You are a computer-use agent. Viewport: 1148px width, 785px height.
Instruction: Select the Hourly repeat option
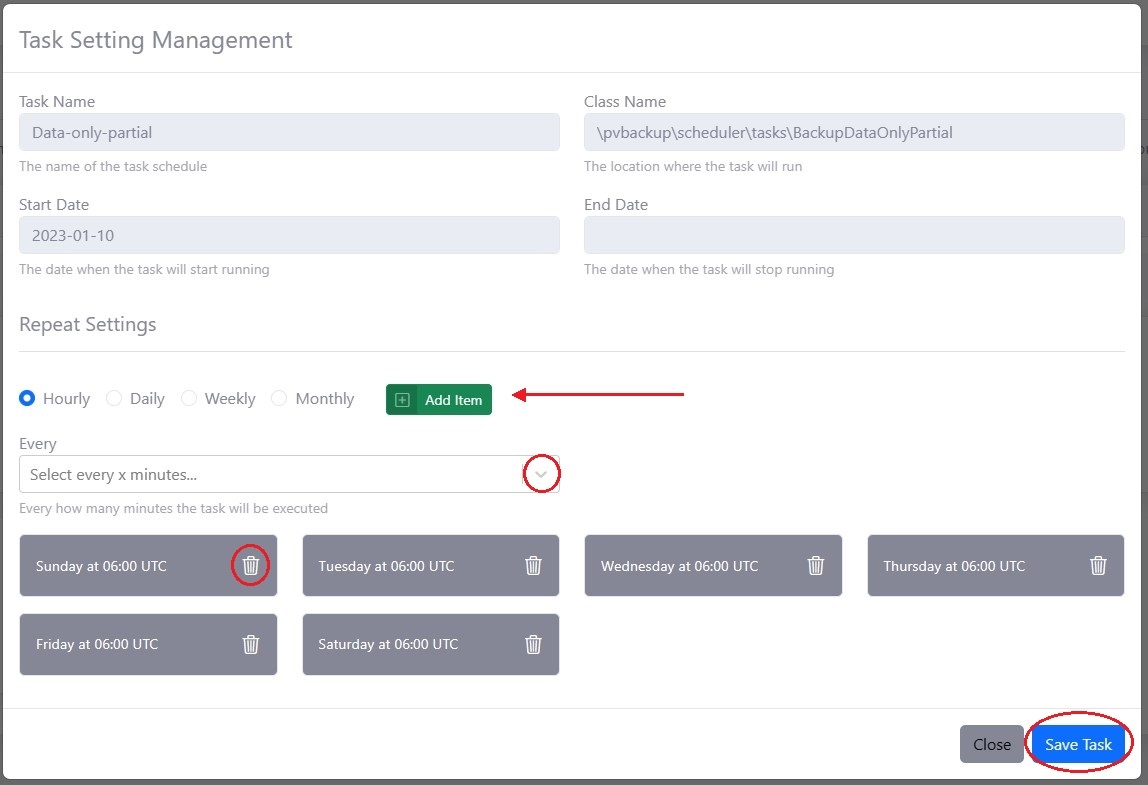(x=28, y=399)
